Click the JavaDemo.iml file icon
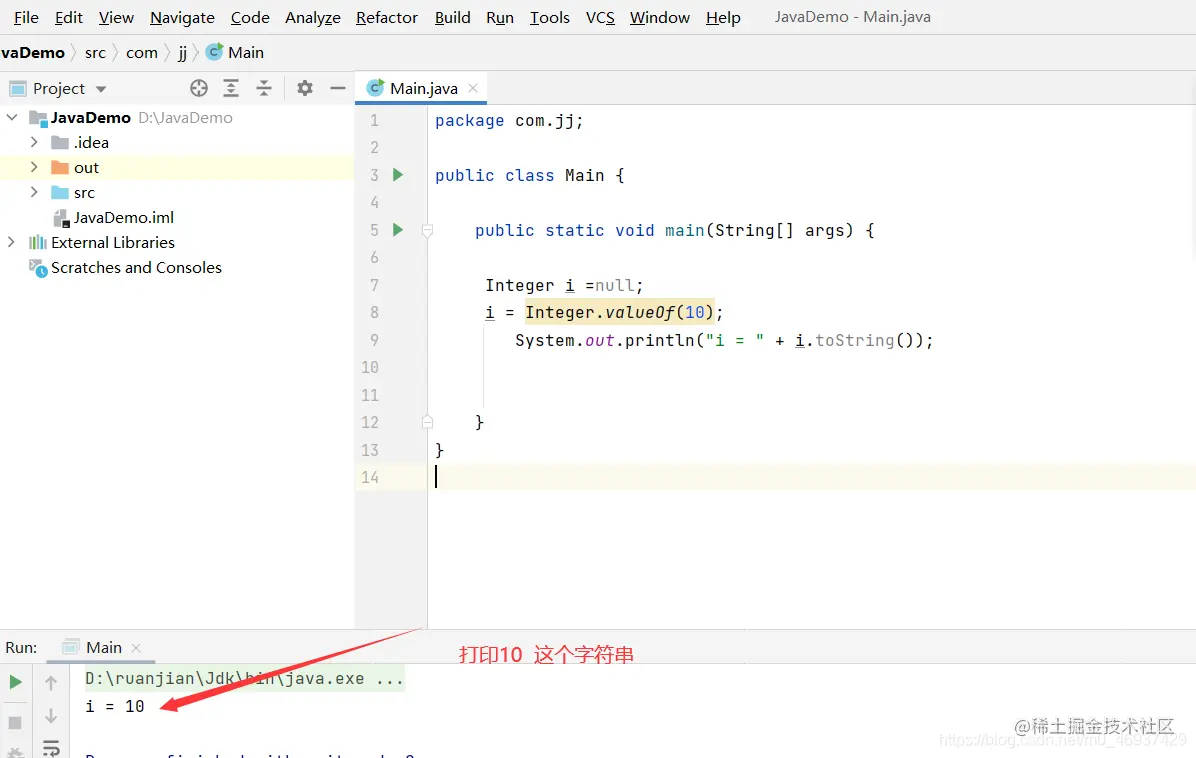This screenshot has height=758, width=1196. [61, 218]
